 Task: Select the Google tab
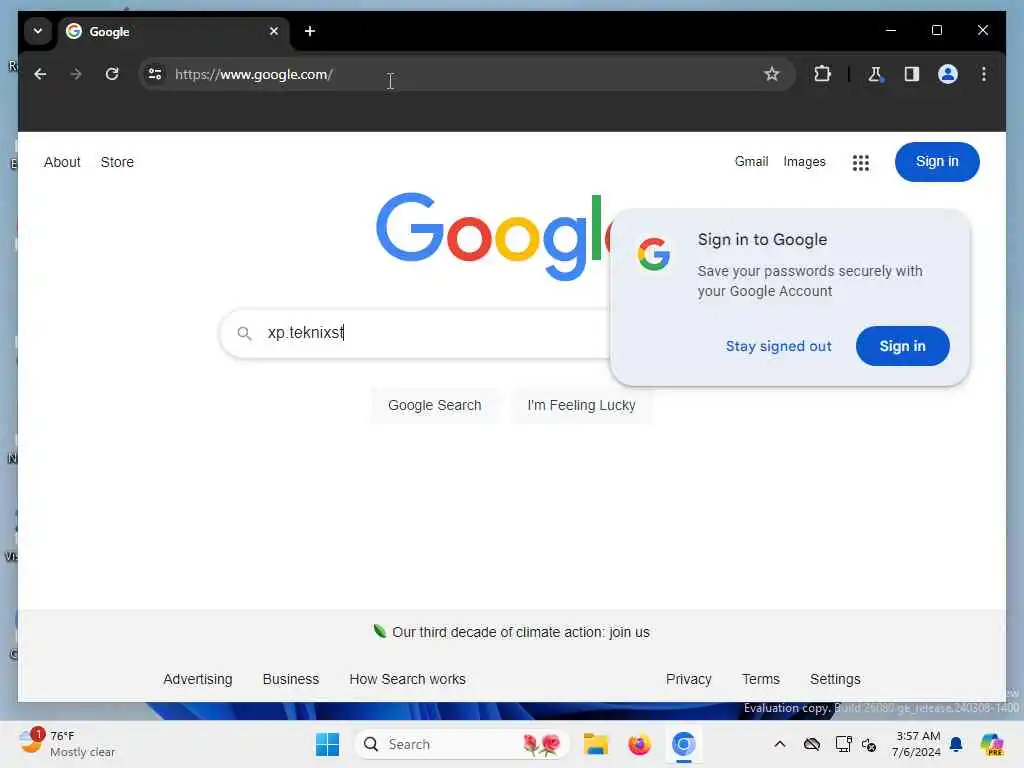click(174, 31)
